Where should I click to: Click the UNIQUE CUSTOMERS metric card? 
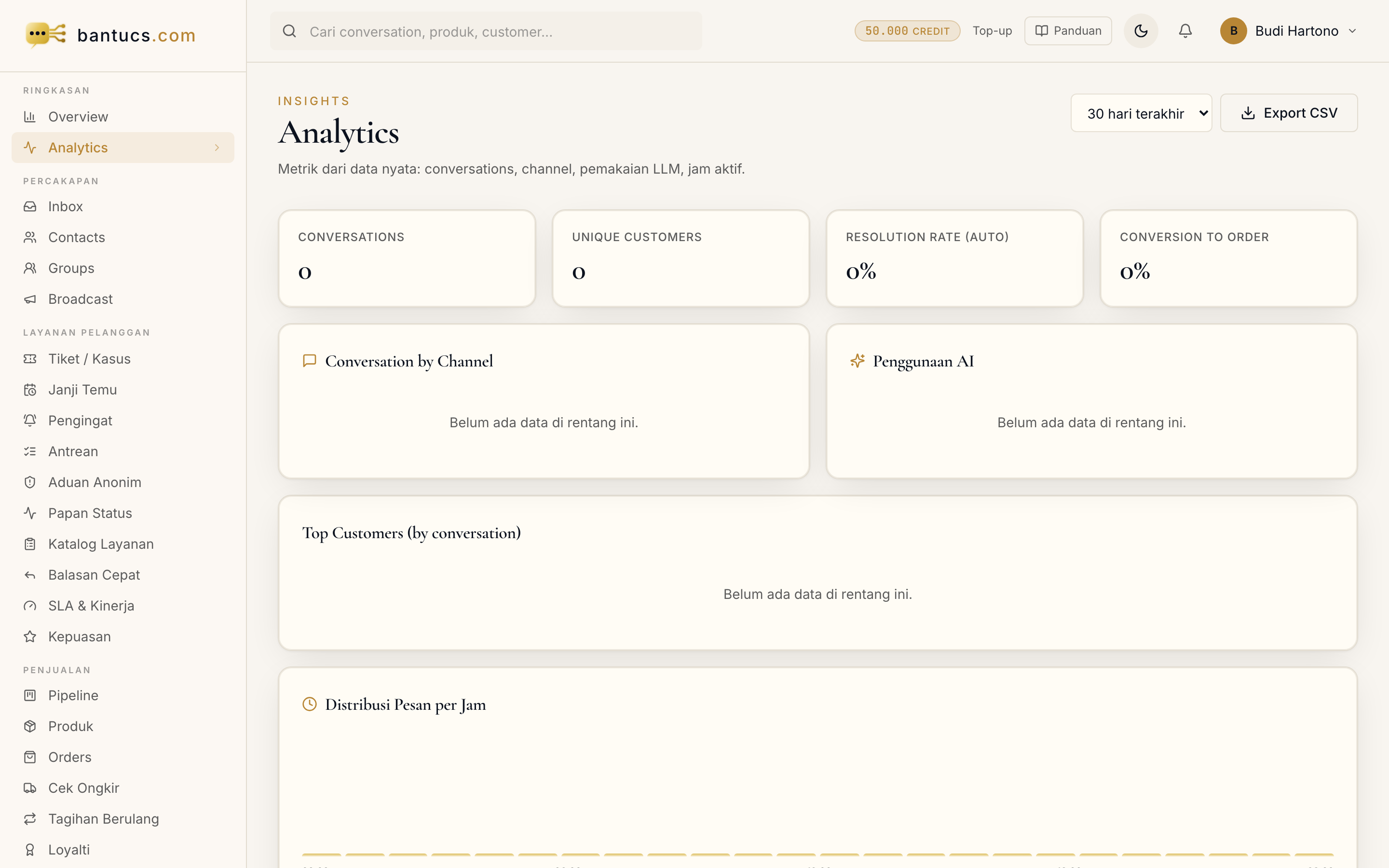681,258
